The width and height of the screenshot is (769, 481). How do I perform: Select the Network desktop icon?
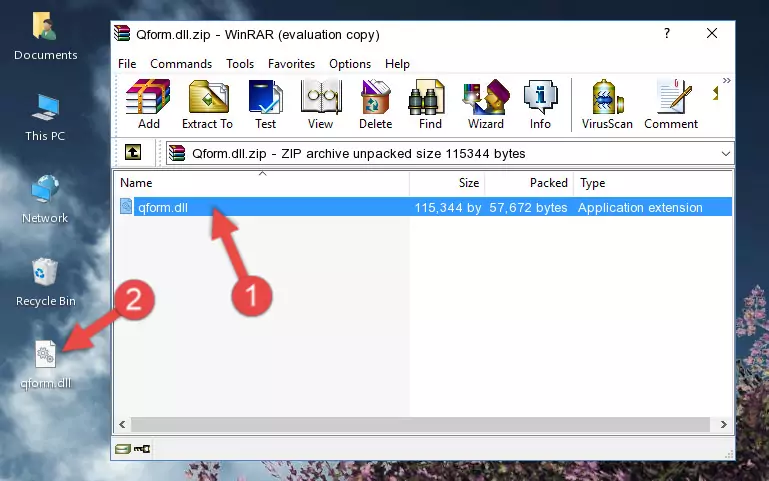coord(45,200)
